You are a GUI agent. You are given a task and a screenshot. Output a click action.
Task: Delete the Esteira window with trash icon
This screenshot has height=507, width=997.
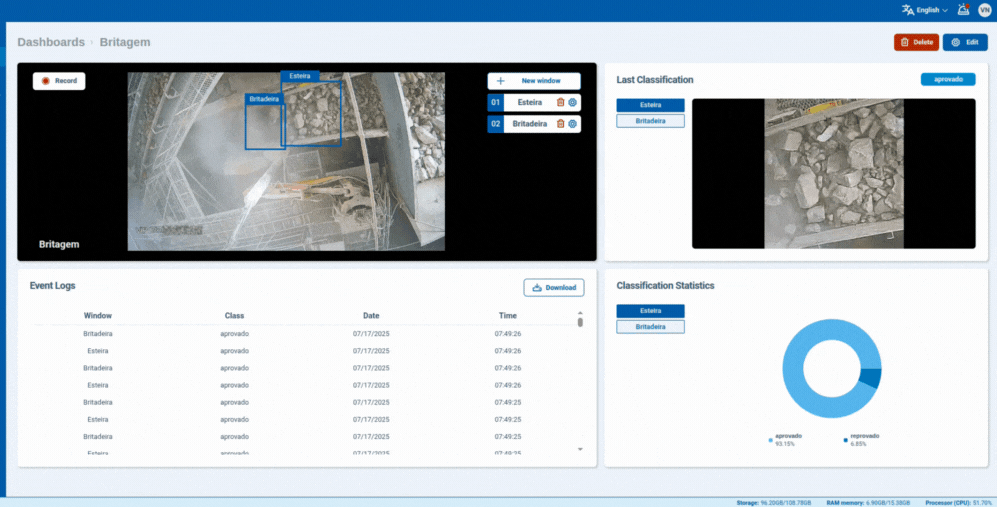coord(560,102)
